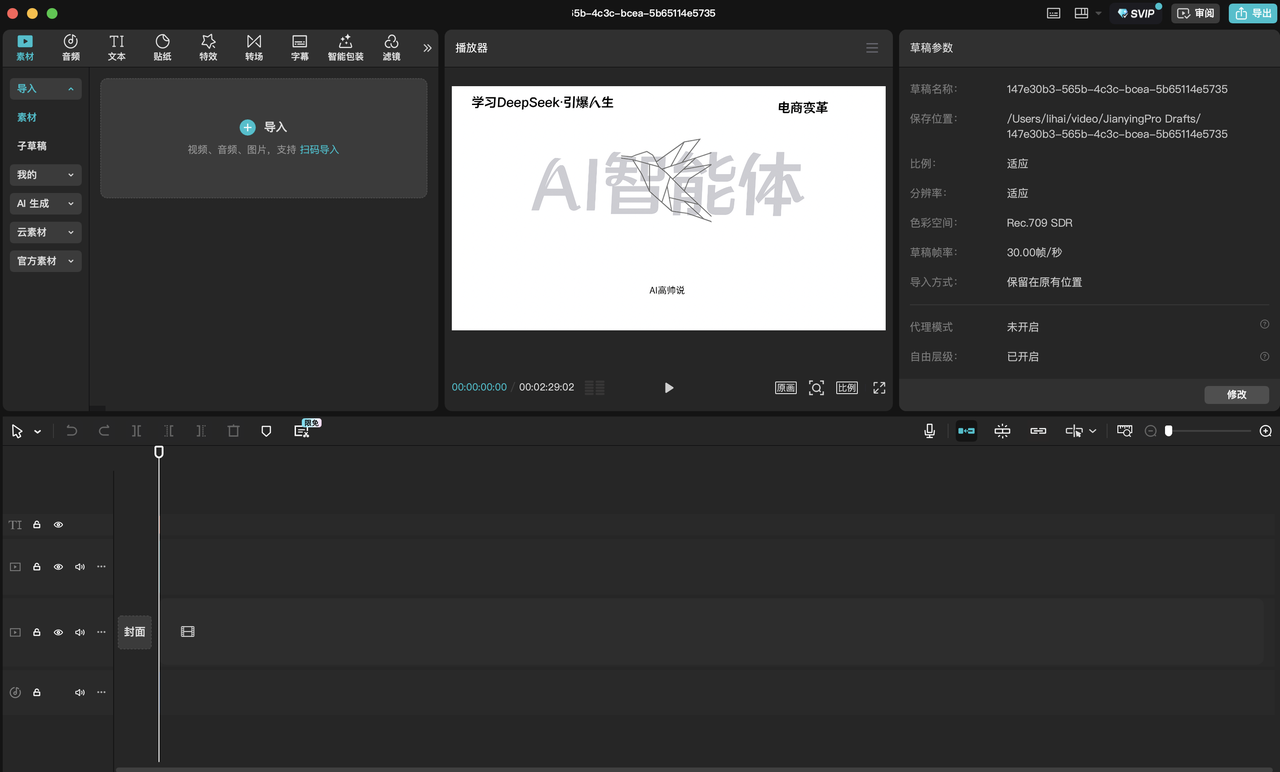The image size is (1280, 772).
Task: Lock the text track
Action: (36, 525)
